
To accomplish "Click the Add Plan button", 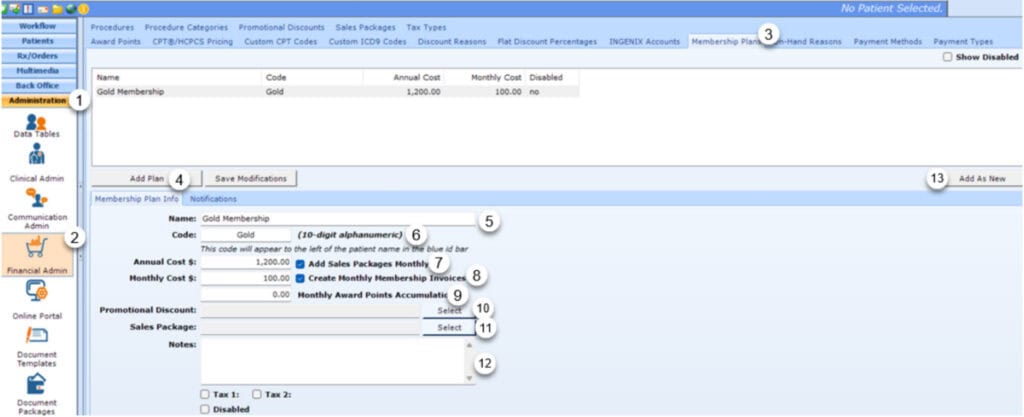I will click(x=146, y=178).
